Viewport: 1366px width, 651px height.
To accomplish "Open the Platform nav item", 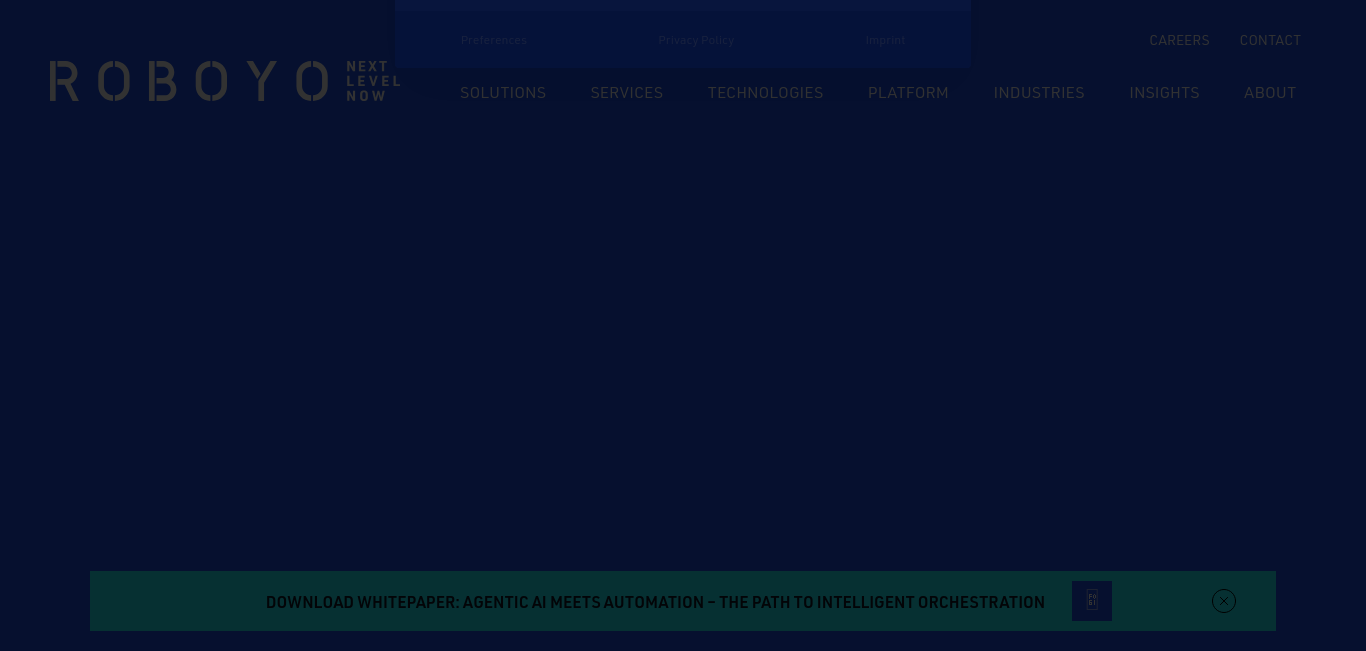I will coord(908,93).
